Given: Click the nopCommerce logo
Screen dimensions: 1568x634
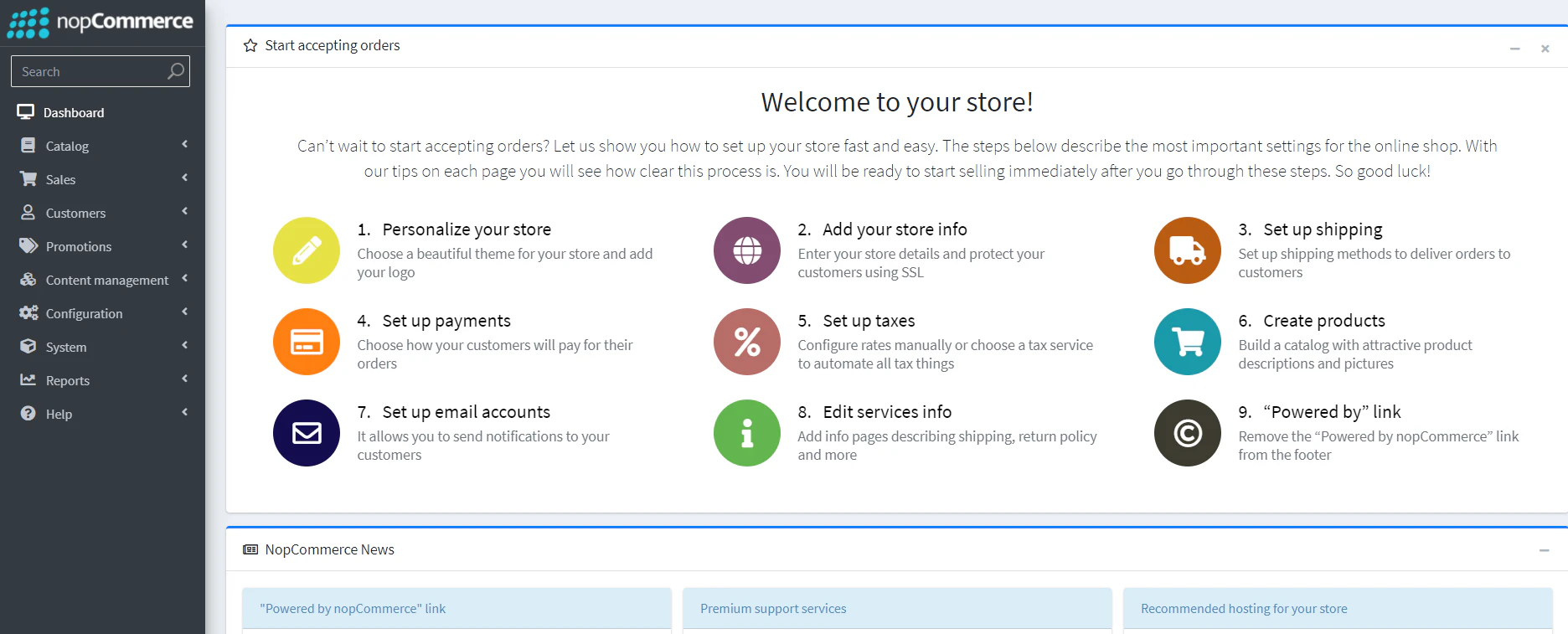Looking at the screenshot, I should click(101, 22).
